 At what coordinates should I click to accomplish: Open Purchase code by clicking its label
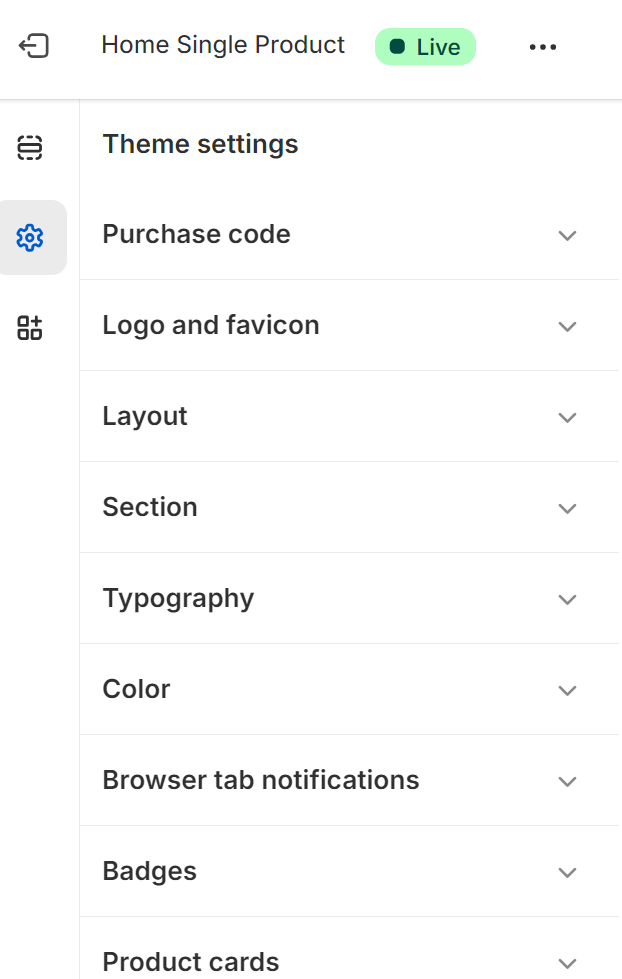pos(196,235)
